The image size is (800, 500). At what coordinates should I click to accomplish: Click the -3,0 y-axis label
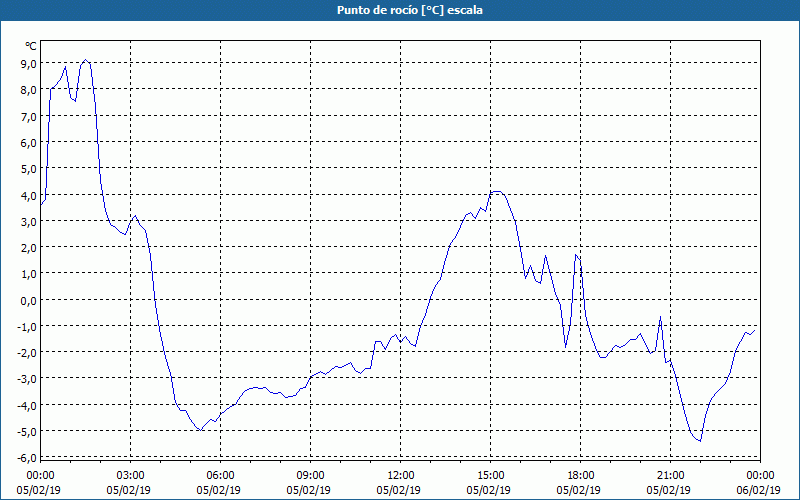[x=26, y=379]
